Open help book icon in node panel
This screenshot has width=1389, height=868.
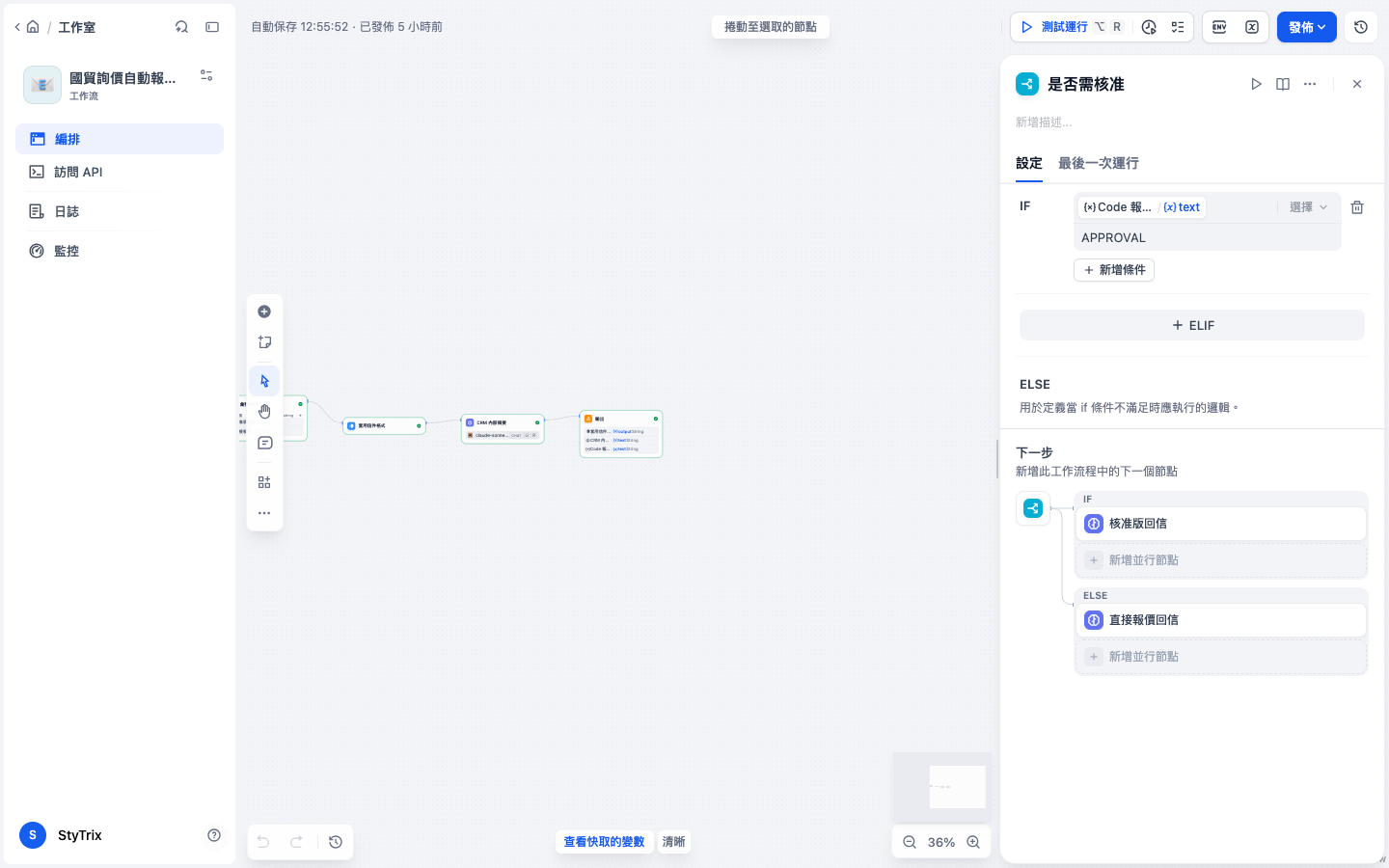(1283, 84)
